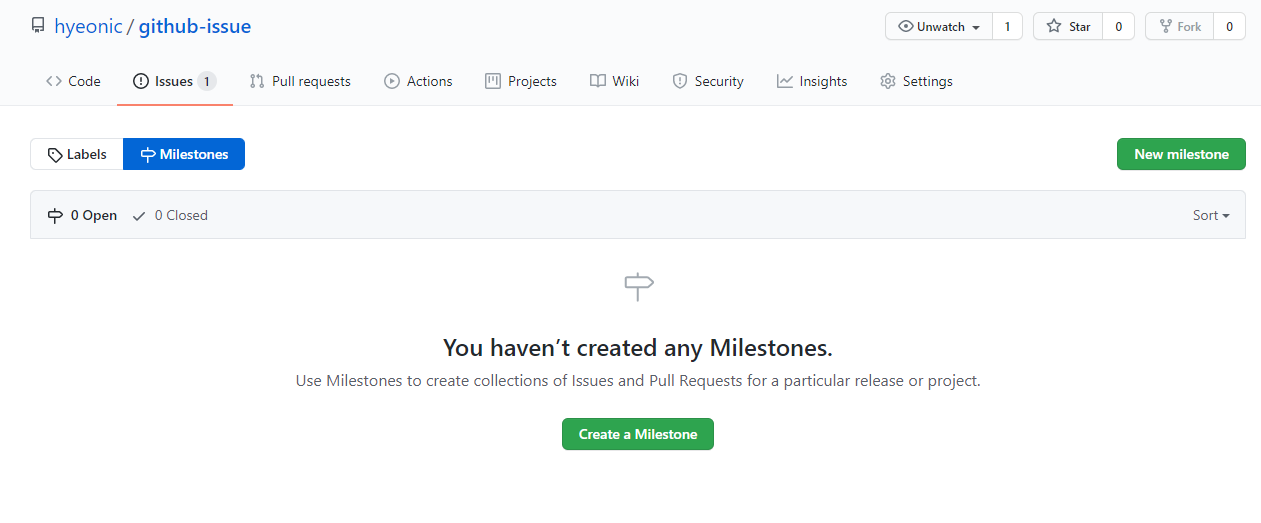Click the repository book icon beside hyeonic
Viewport: 1261px width, 523px height.
(38, 26)
